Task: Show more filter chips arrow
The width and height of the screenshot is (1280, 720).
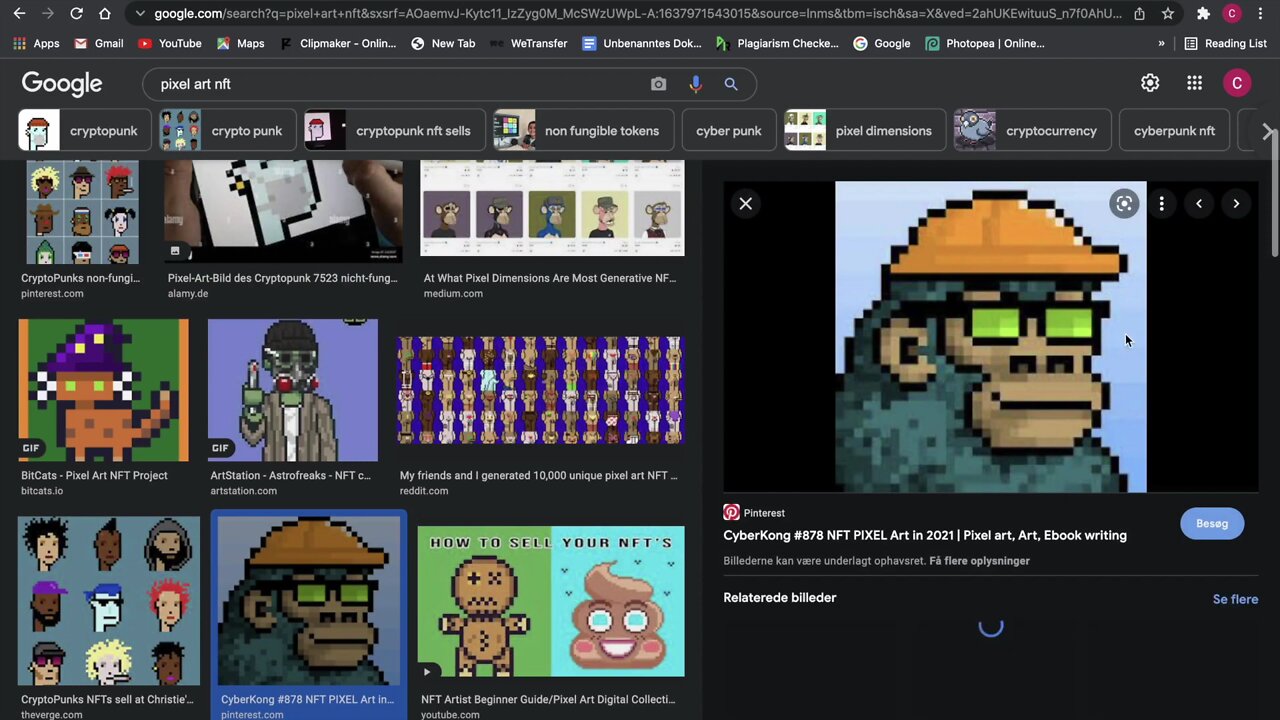Action: (x=1267, y=132)
